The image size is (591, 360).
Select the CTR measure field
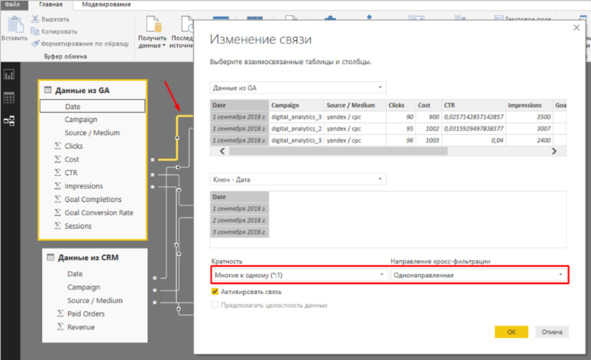point(71,173)
